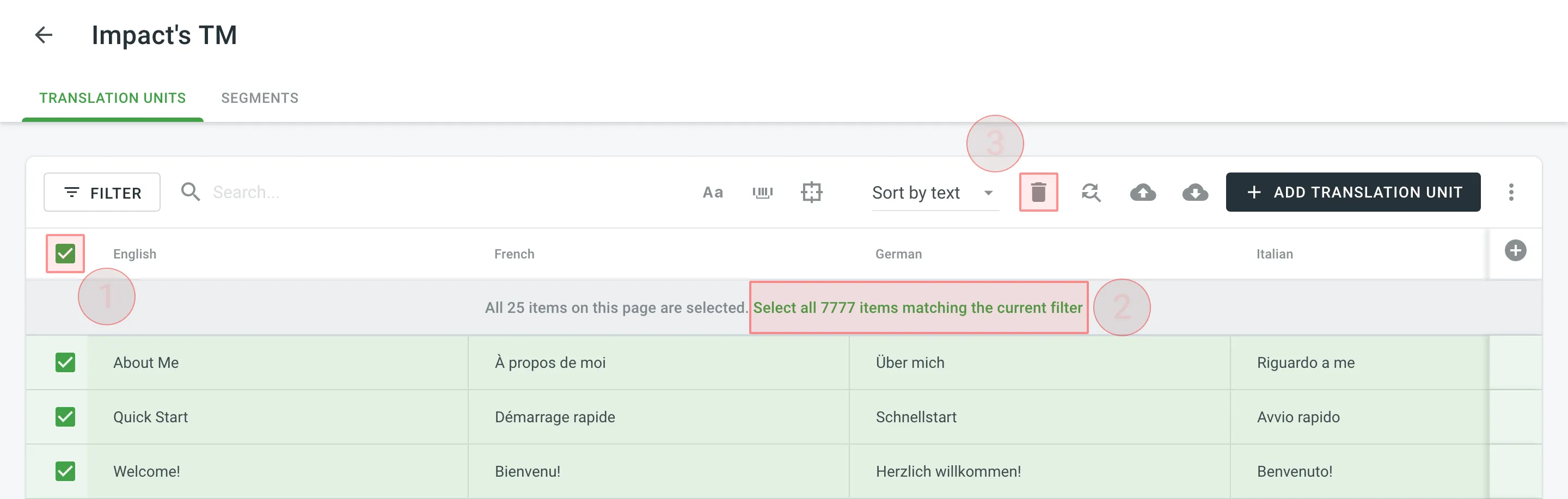Toggle the dashed-square crosshair icon
Viewport: 1568px width, 499px height.
(811, 192)
